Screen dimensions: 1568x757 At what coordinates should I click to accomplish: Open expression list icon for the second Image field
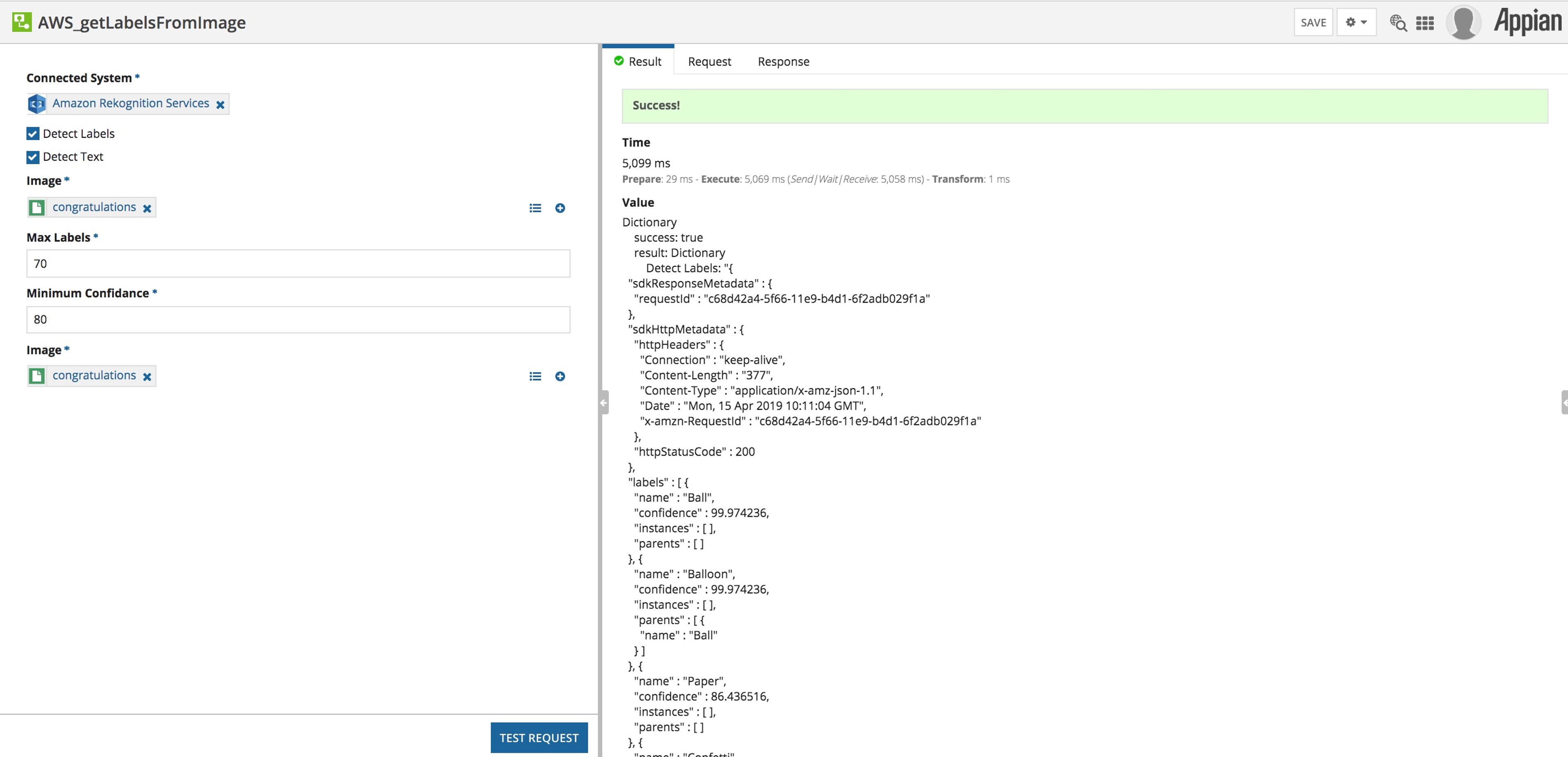[535, 376]
